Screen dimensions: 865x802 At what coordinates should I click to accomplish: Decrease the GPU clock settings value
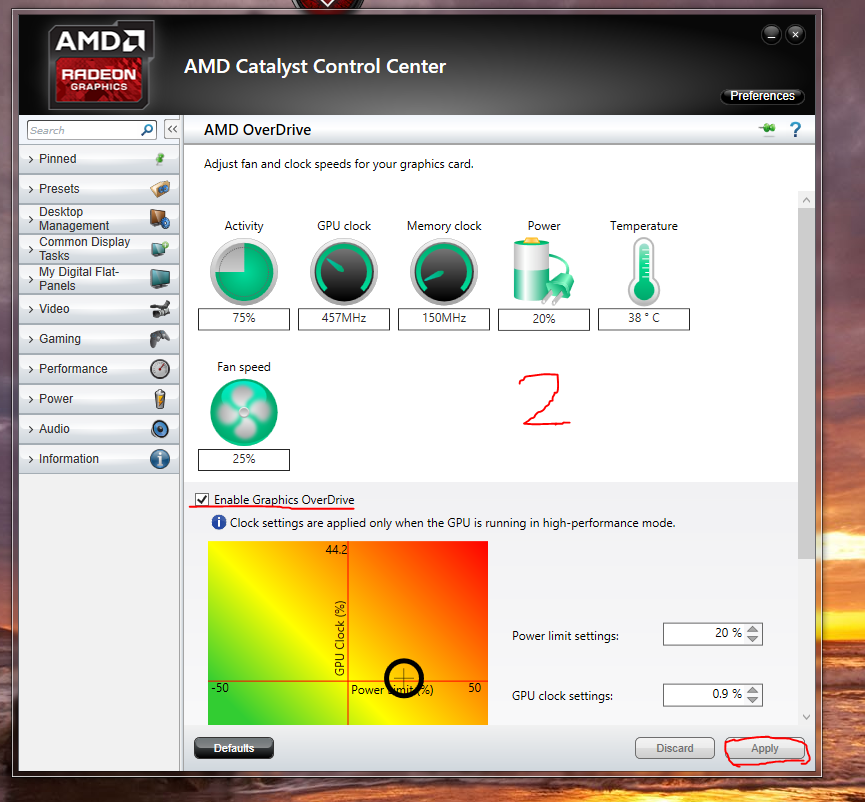752,699
